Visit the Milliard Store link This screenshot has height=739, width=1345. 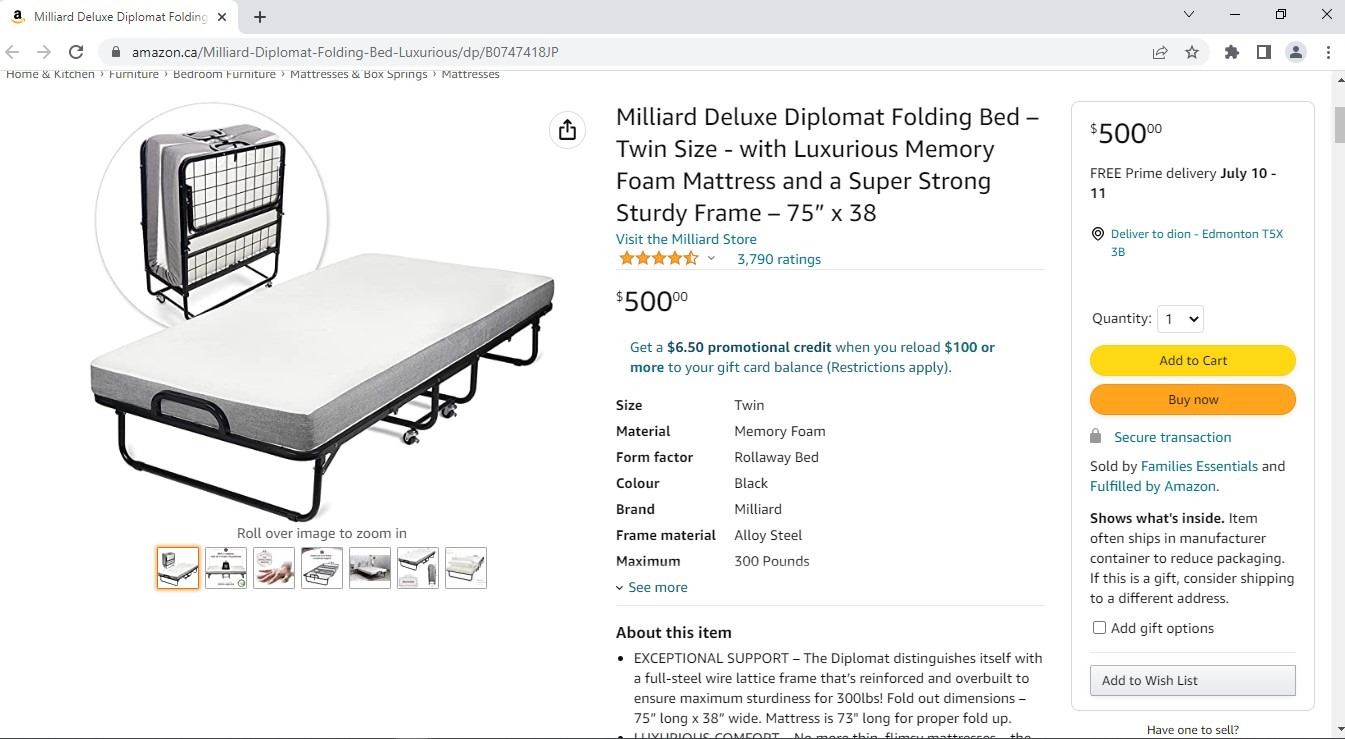pos(686,239)
